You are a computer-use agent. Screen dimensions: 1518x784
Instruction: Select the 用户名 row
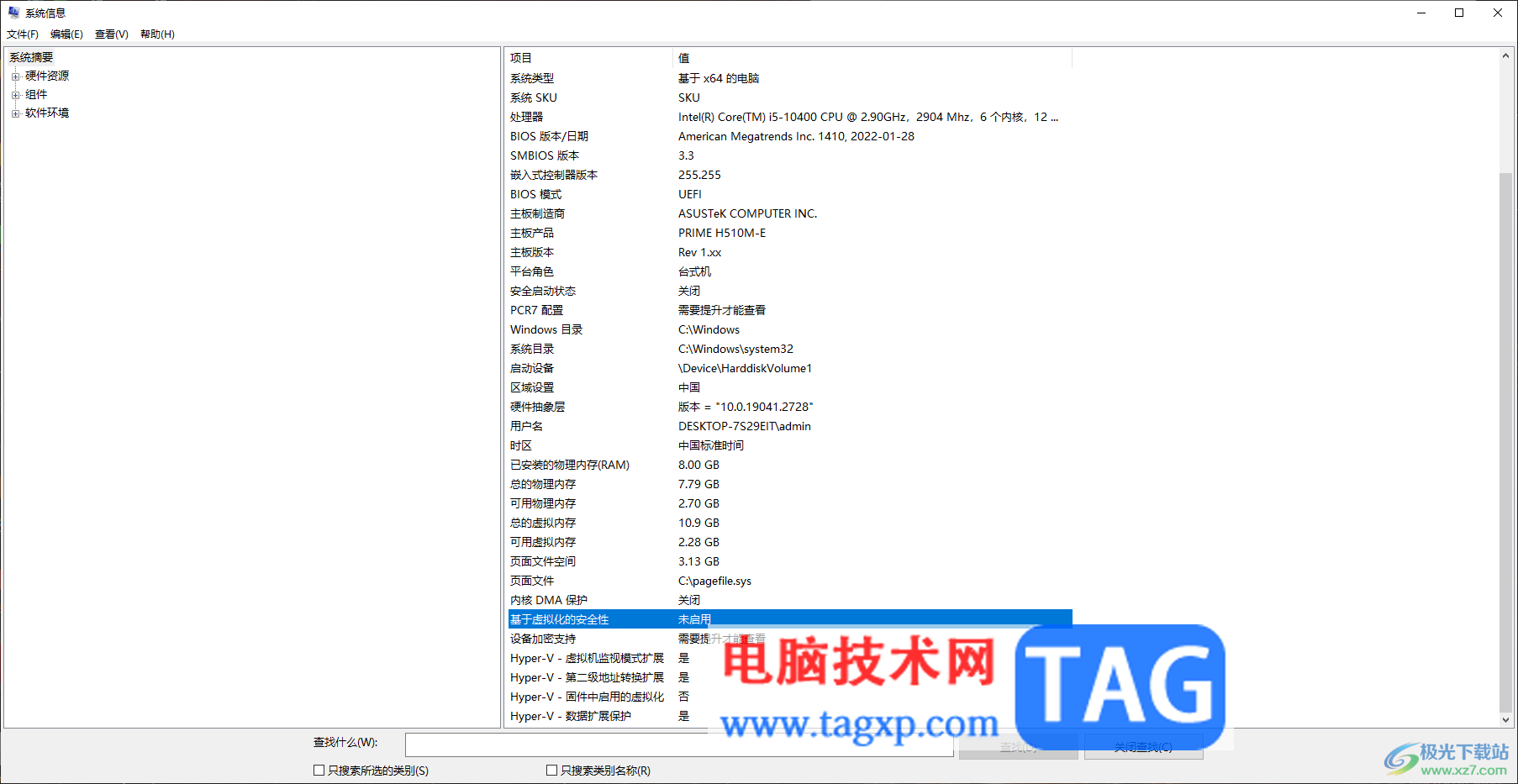pyautogui.click(x=790, y=426)
